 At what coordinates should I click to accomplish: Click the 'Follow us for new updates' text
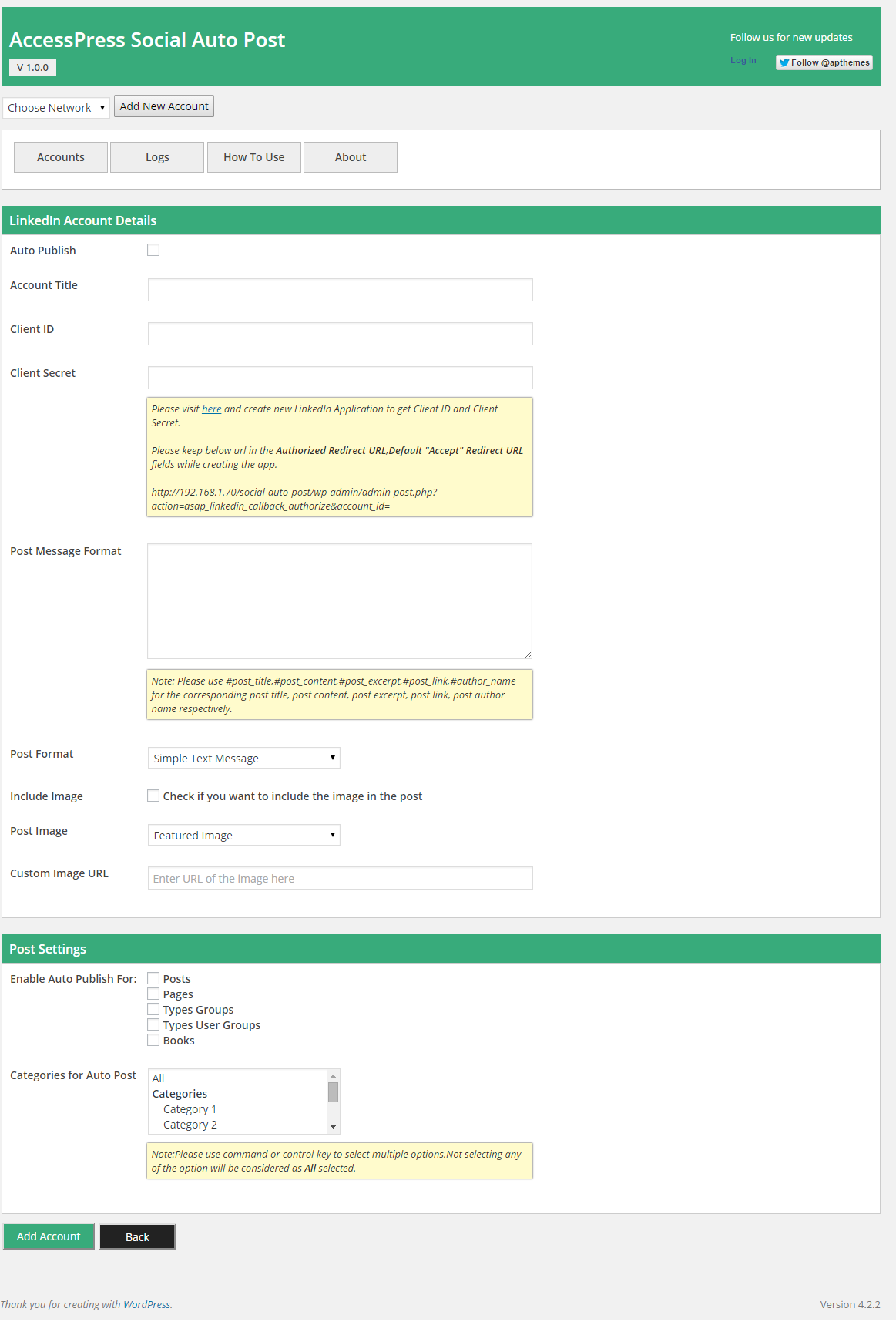click(x=791, y=37)
